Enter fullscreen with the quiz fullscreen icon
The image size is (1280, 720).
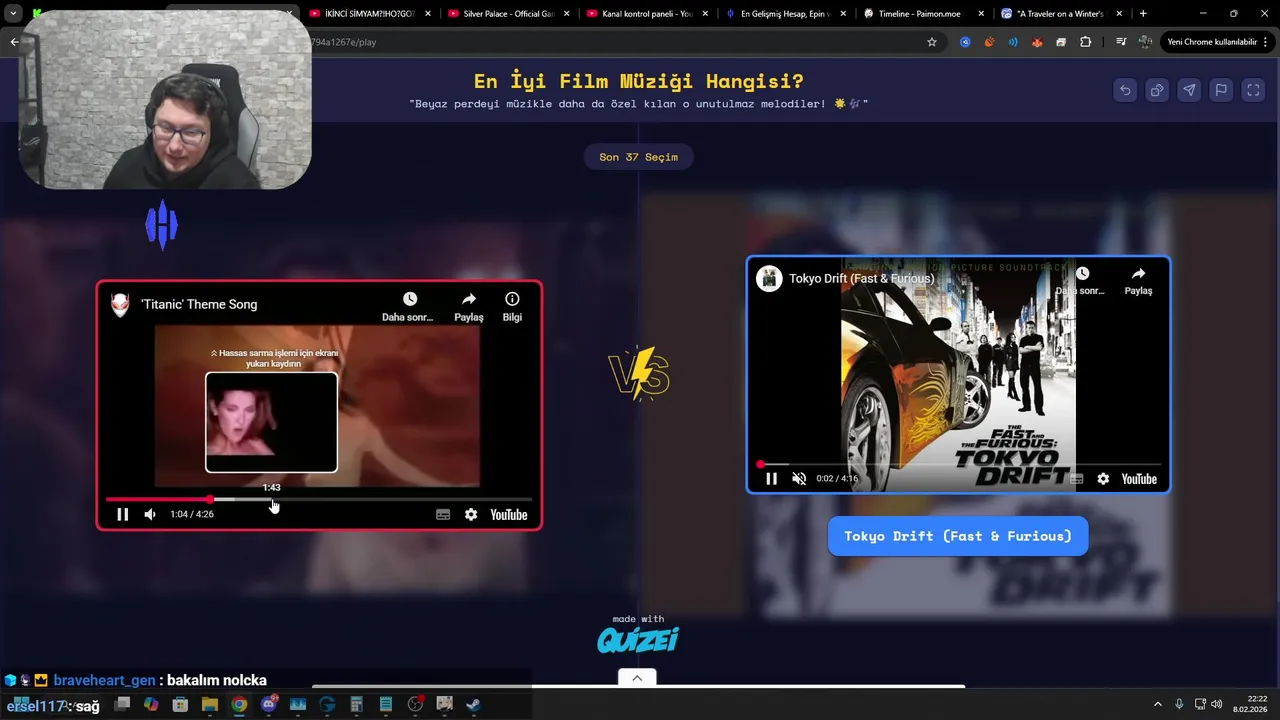[x=1253, y=90]
